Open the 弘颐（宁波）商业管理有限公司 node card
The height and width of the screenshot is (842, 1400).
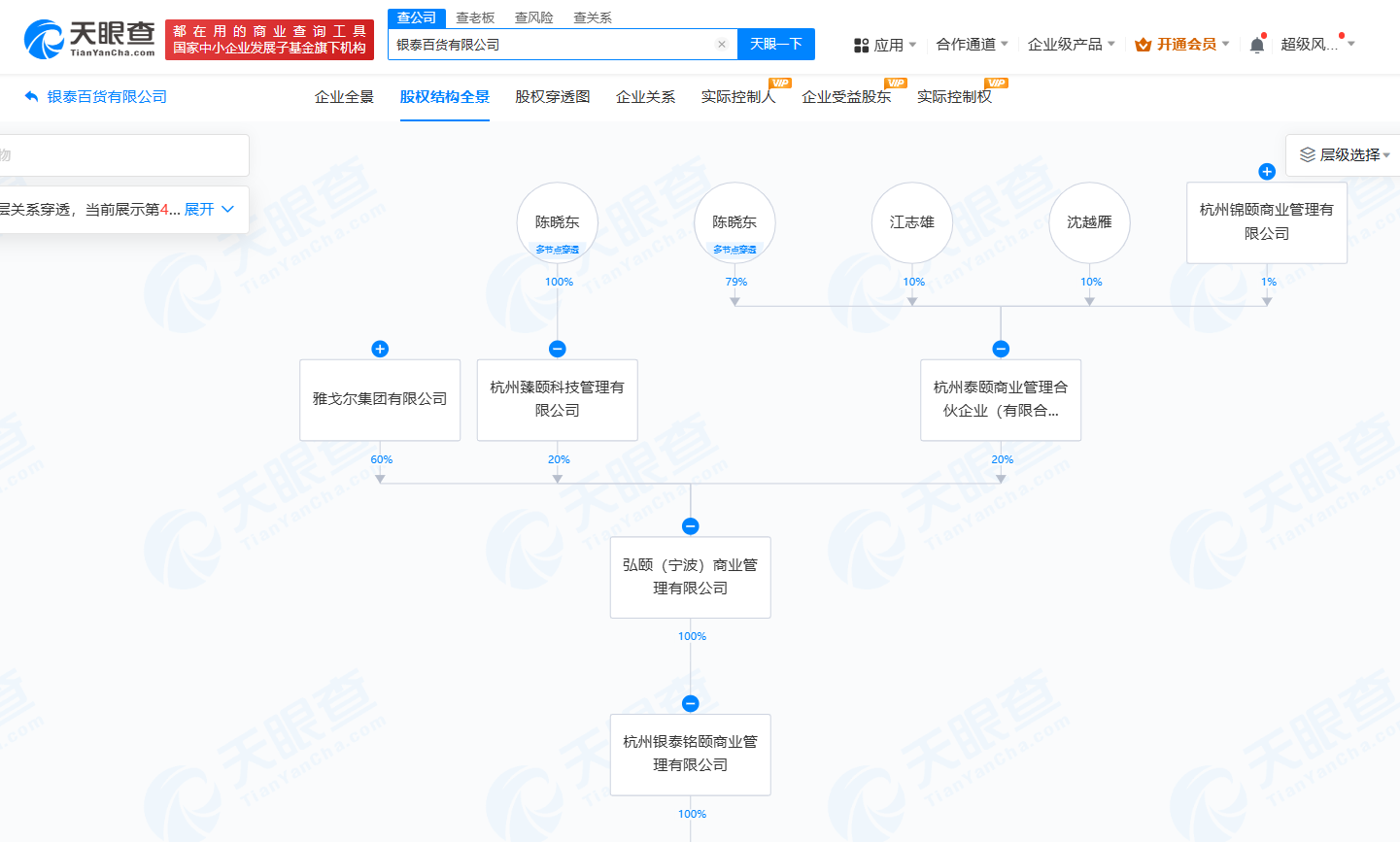pyautogui.click(x=691, y=577)
